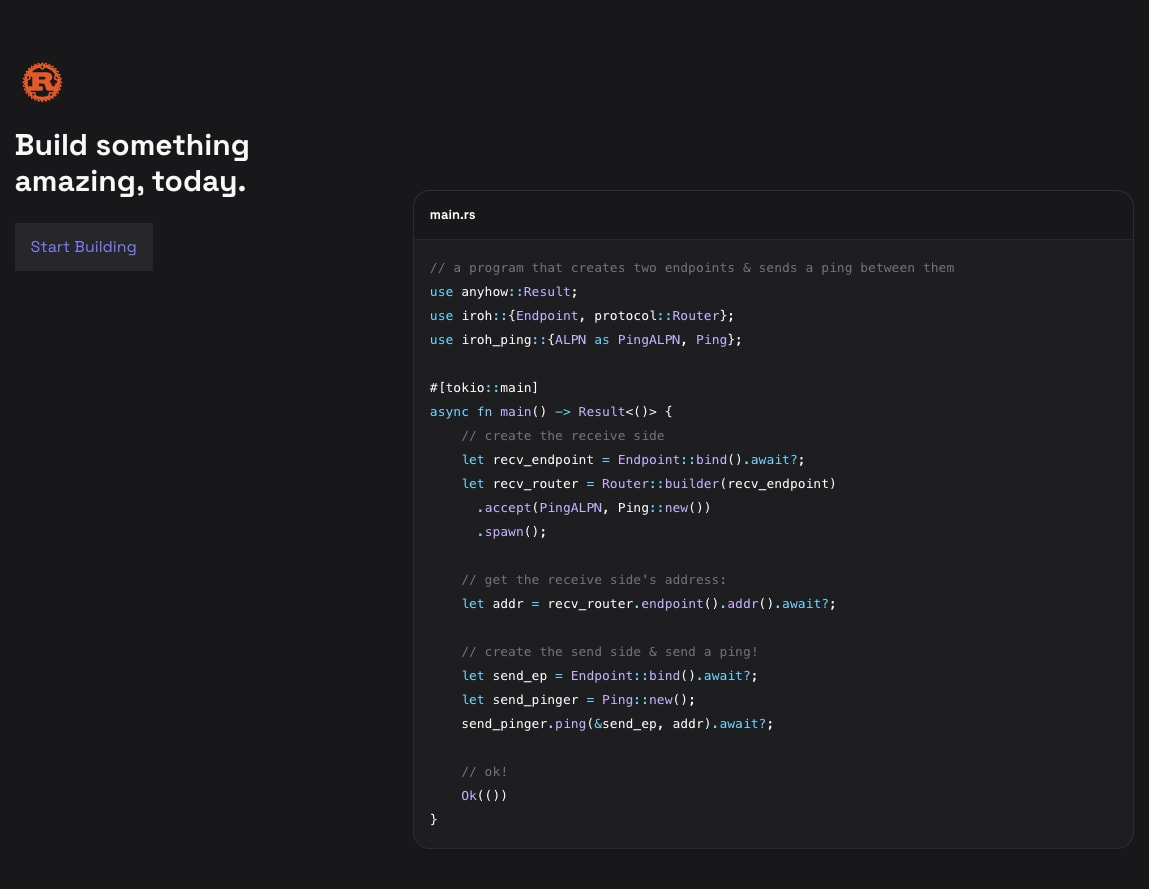Click the line importing iroh Endpoint and Router
The image size is (1149, 889).
tap(582, 316)
